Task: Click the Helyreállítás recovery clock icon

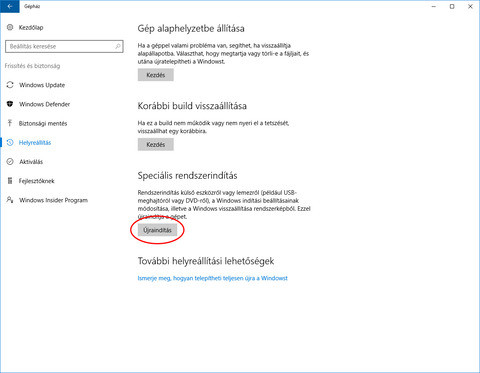Action: [x=10, y=143]
